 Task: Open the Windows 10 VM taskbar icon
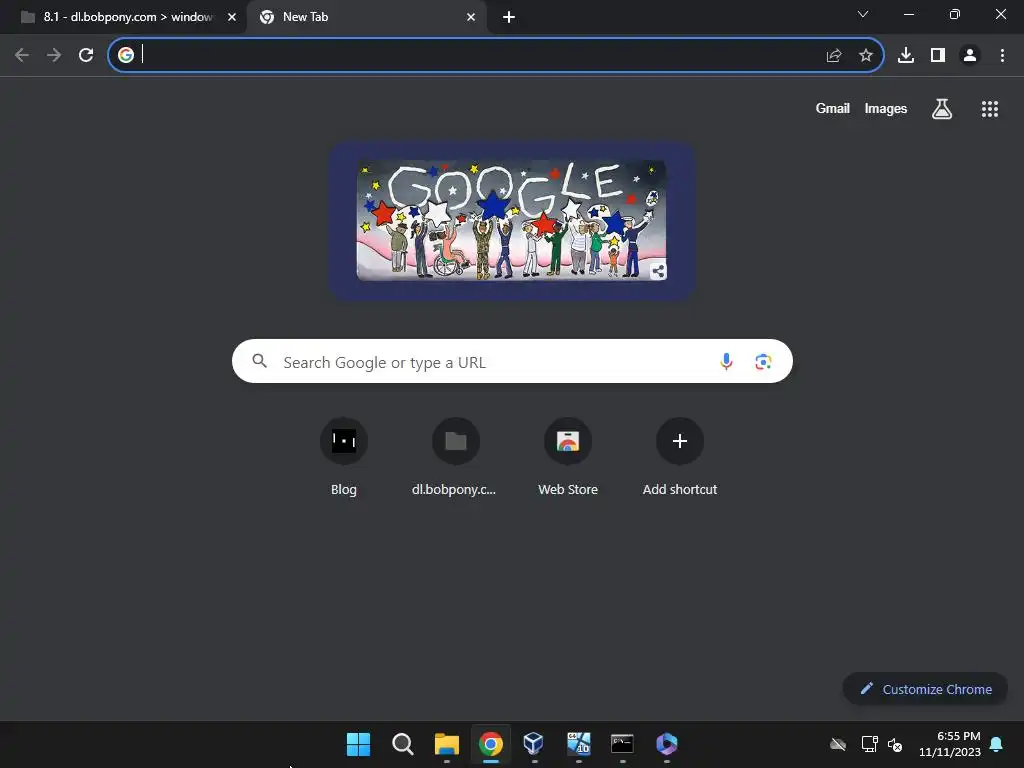[x=579, y=744]
